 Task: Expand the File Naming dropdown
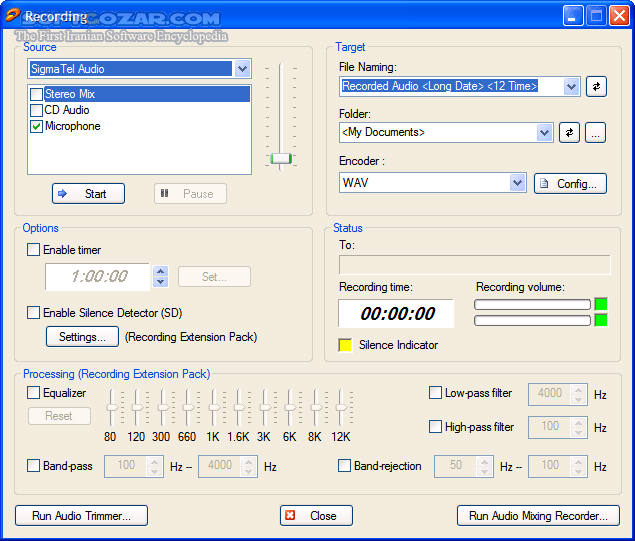point(571,87)
